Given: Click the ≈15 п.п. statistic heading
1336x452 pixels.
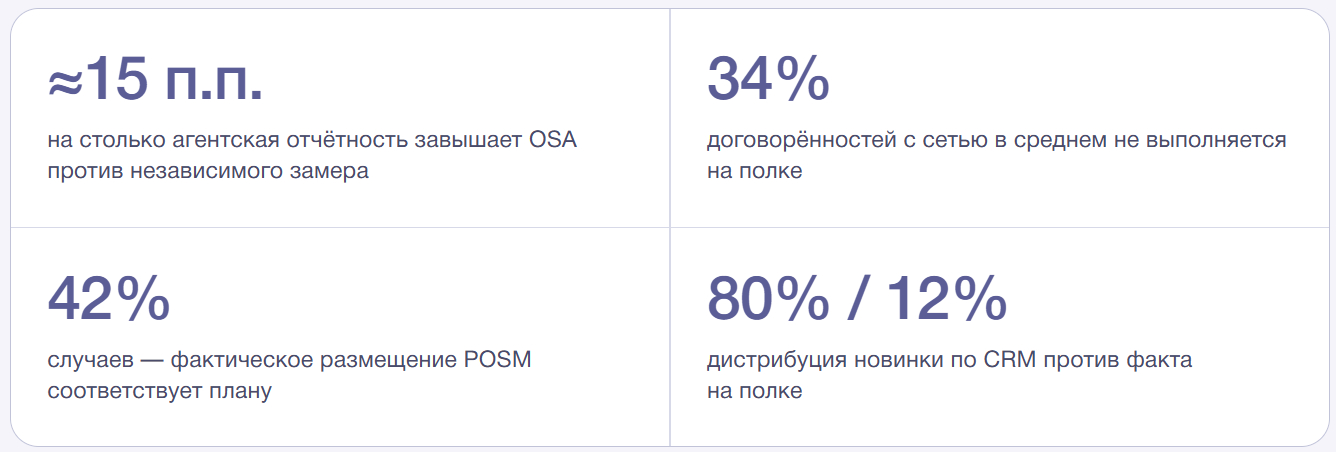Looking at the screenshot, I should [155, 82].
